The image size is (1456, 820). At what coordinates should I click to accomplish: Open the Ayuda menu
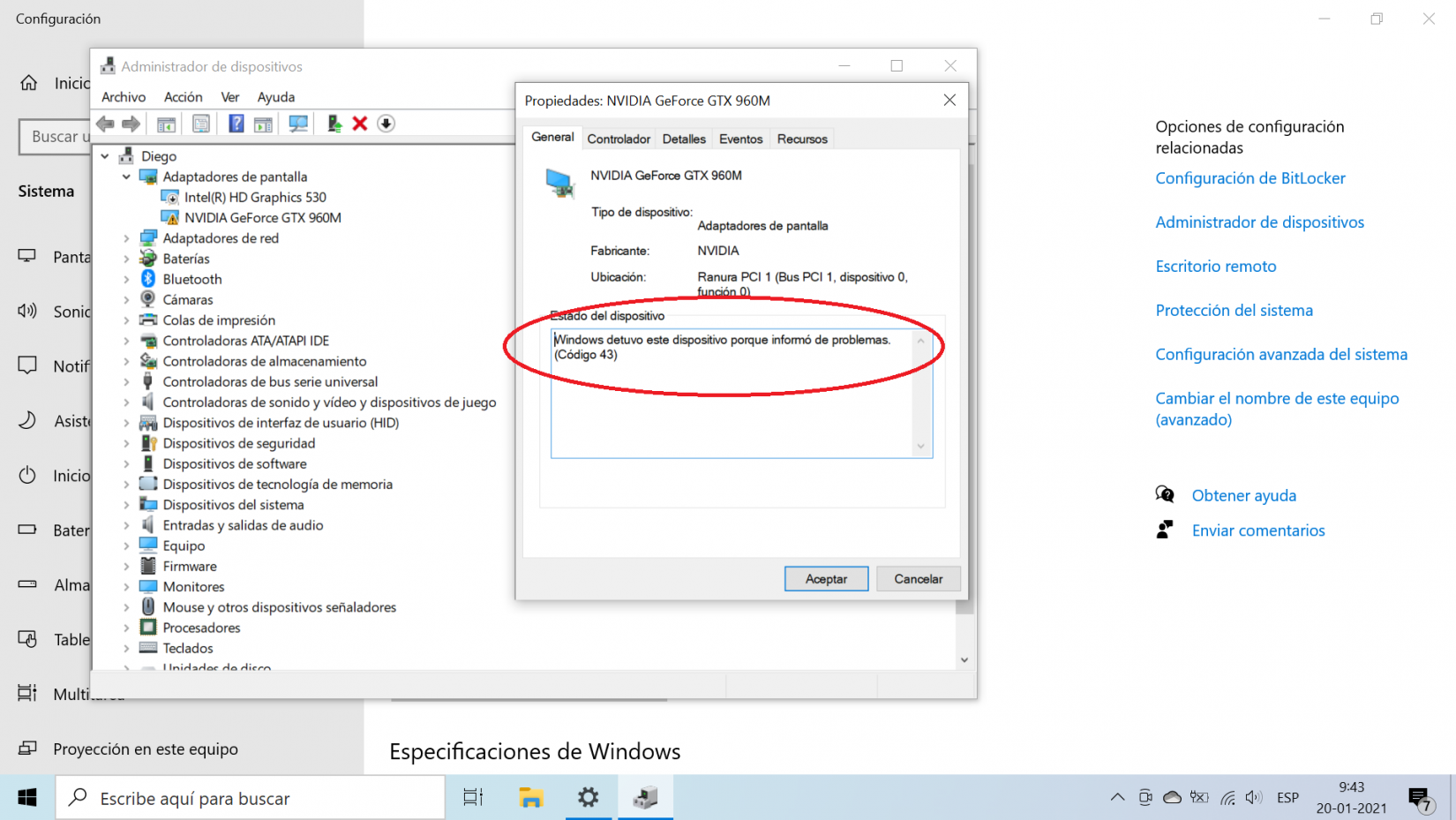(x=276, y=97)
